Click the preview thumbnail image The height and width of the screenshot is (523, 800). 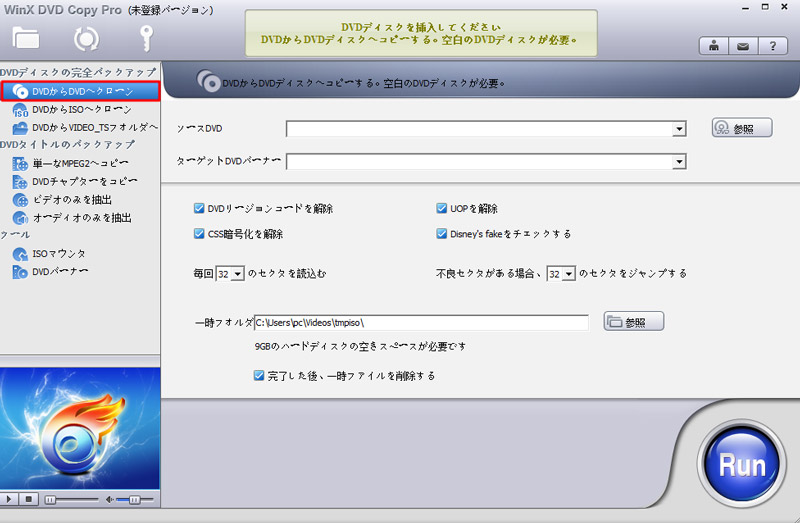tap(80, 428)
